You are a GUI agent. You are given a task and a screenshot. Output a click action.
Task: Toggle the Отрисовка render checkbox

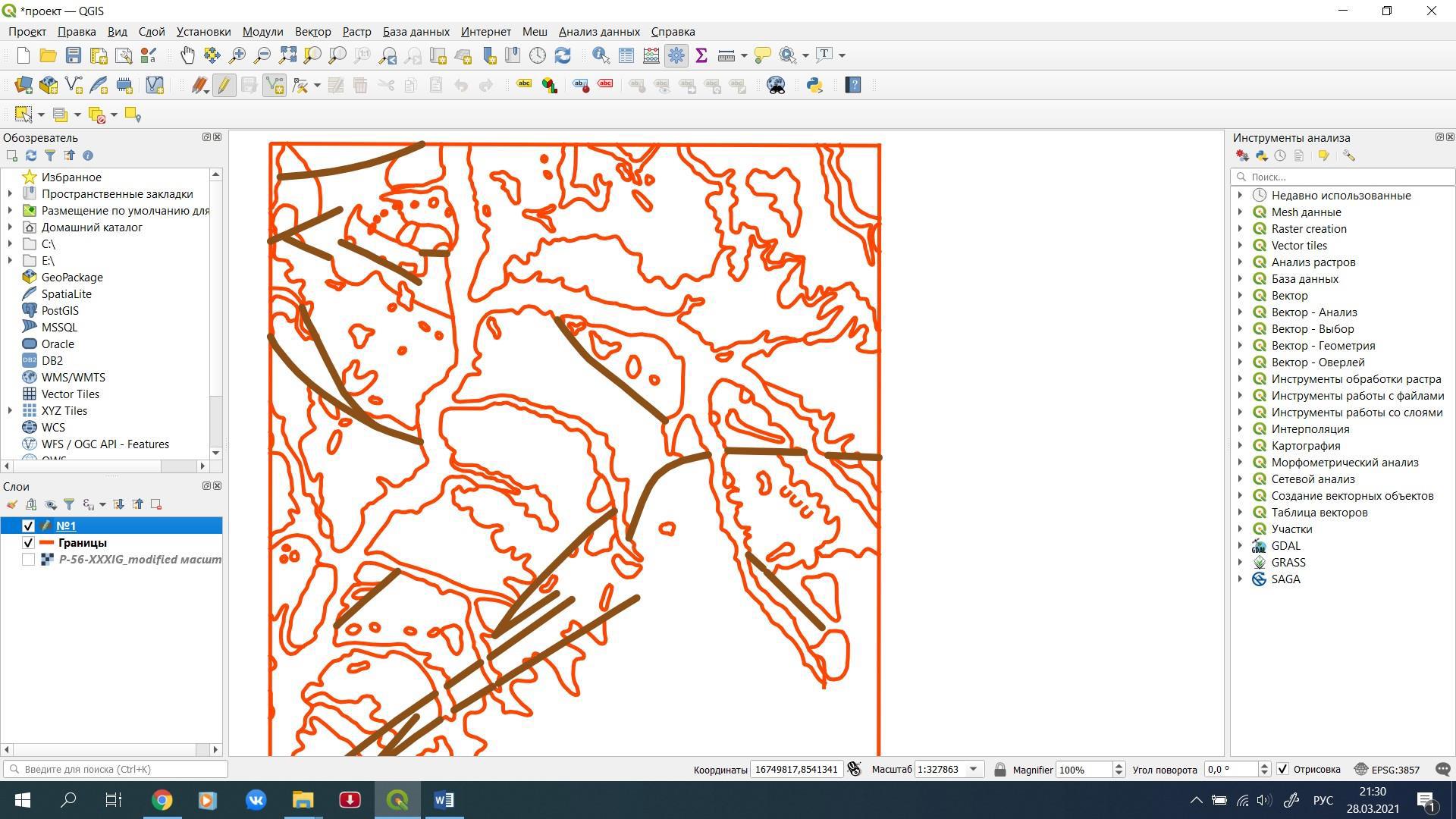pyautogui.click(x=1282, y=769)
